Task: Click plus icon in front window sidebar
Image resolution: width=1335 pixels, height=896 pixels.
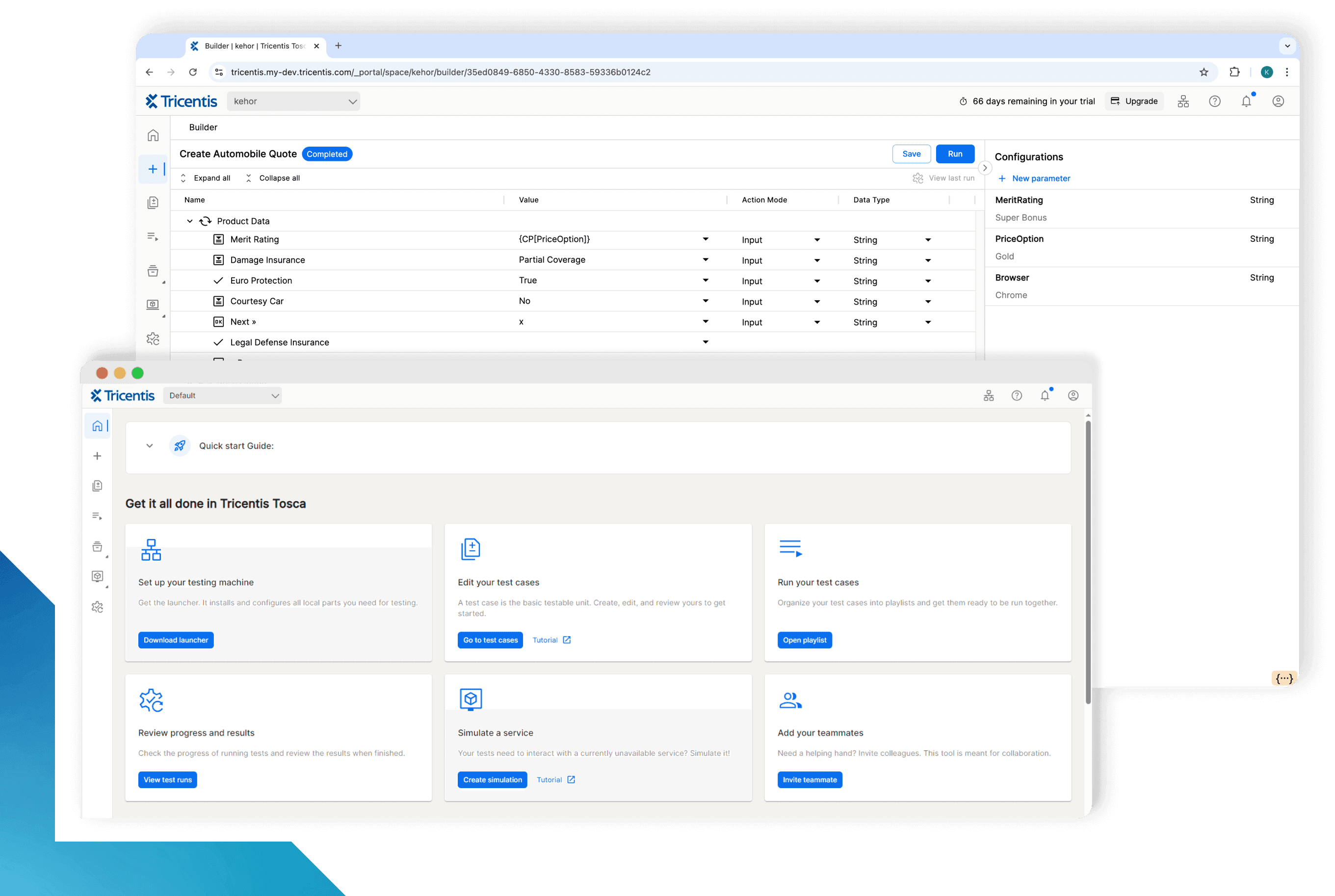Action: [97, 456]
